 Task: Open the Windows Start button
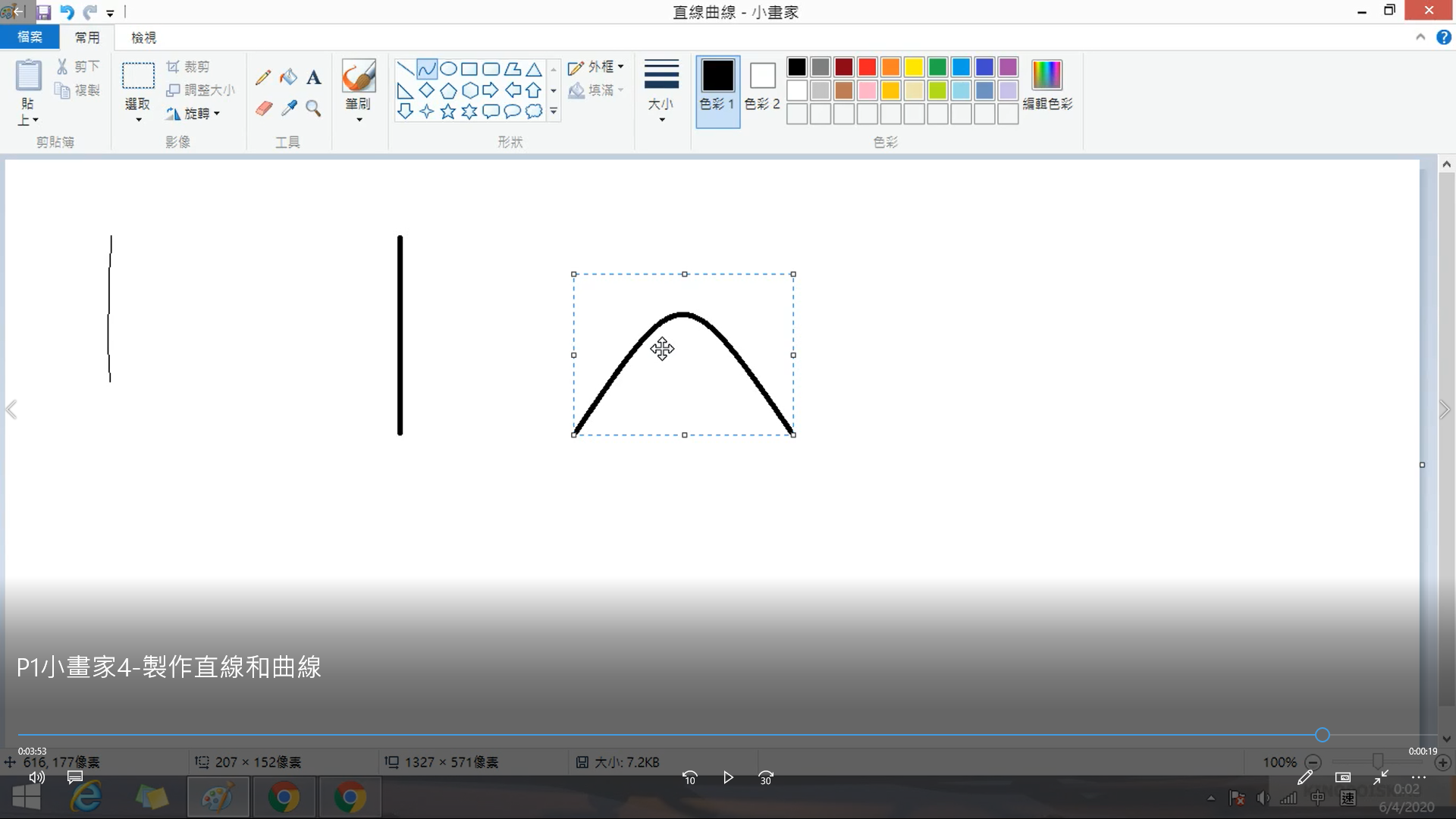27,798
